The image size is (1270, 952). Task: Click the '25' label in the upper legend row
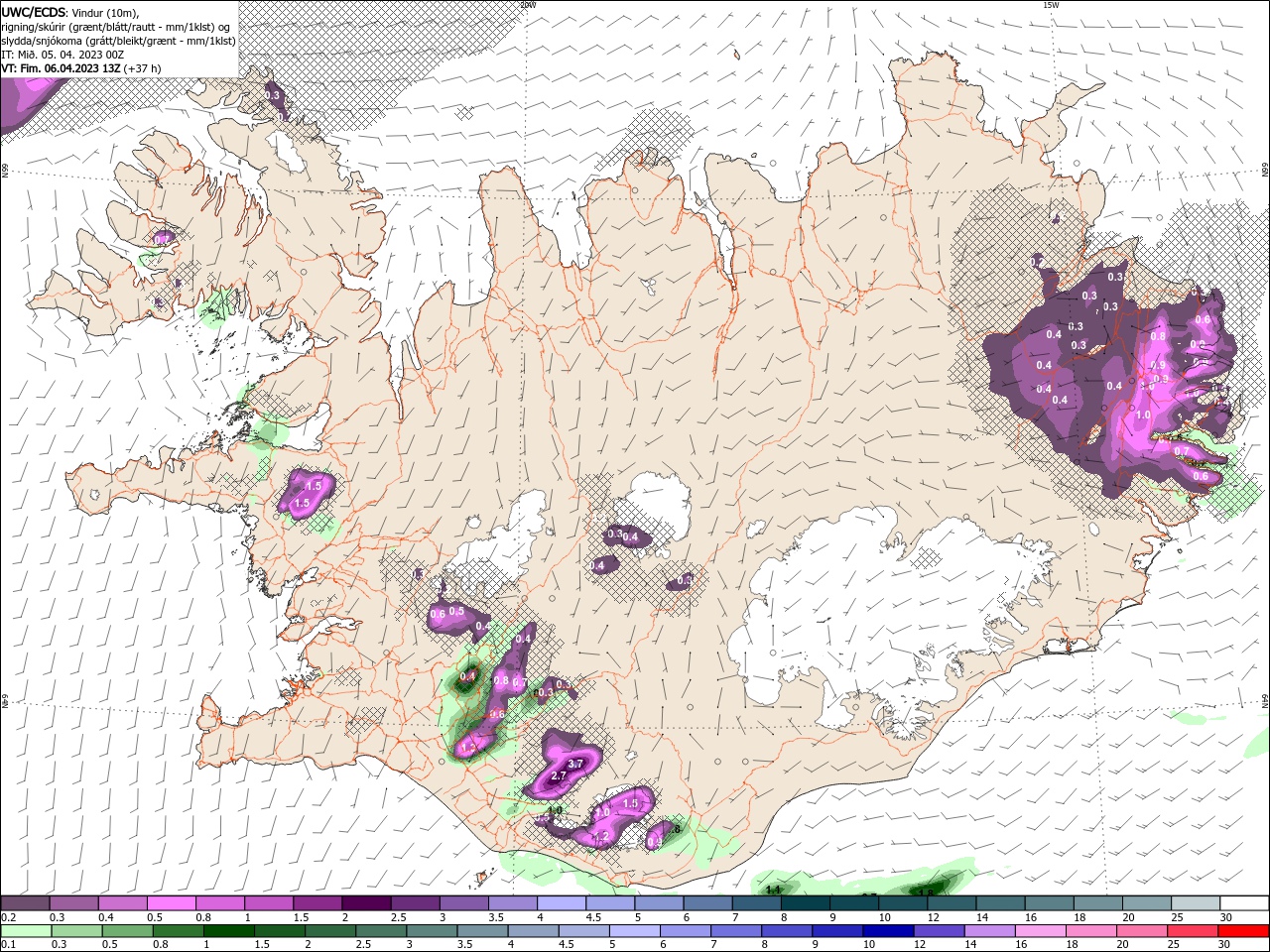pos(1176,917)
